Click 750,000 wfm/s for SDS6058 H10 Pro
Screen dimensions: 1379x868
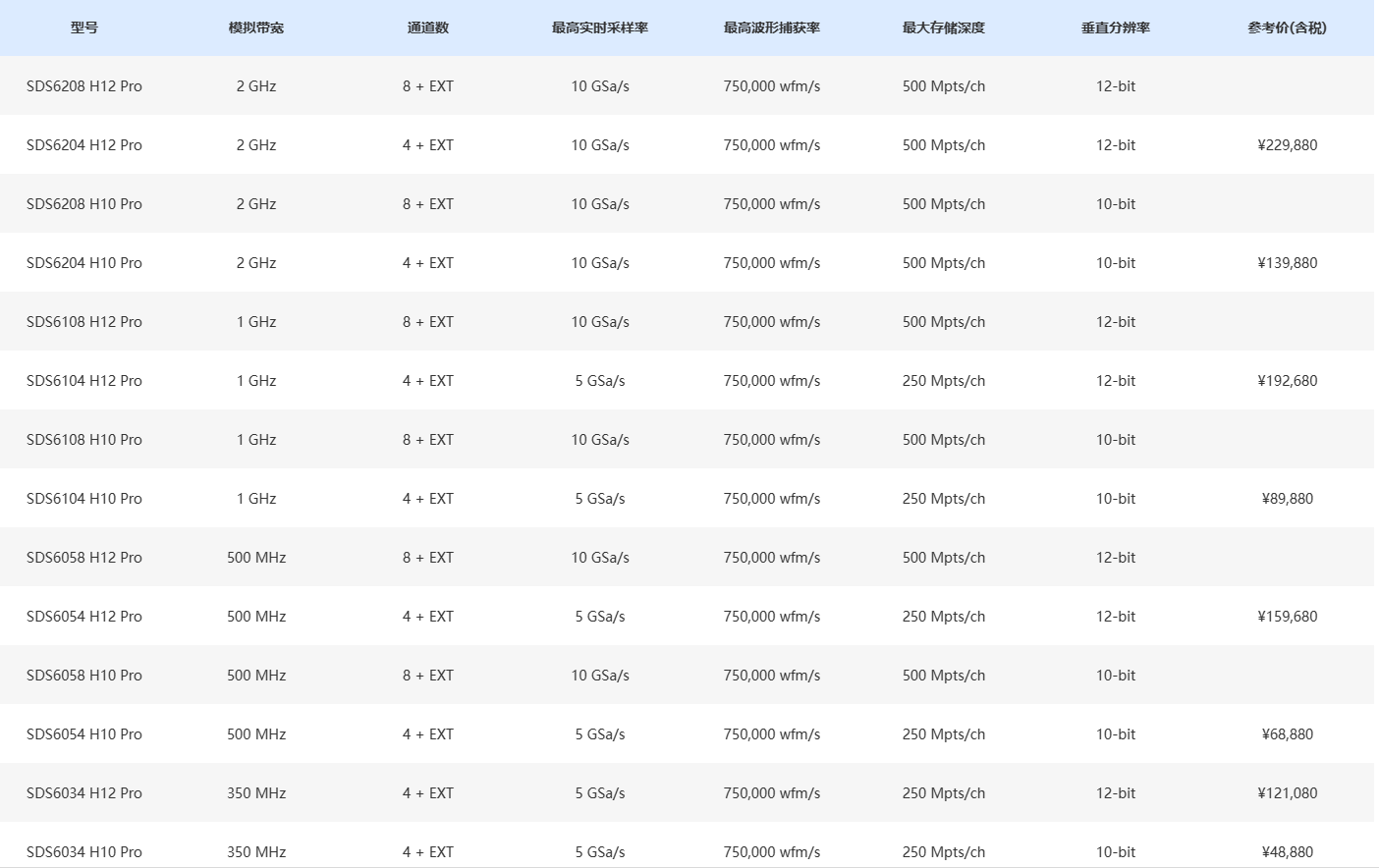[772, 676]
